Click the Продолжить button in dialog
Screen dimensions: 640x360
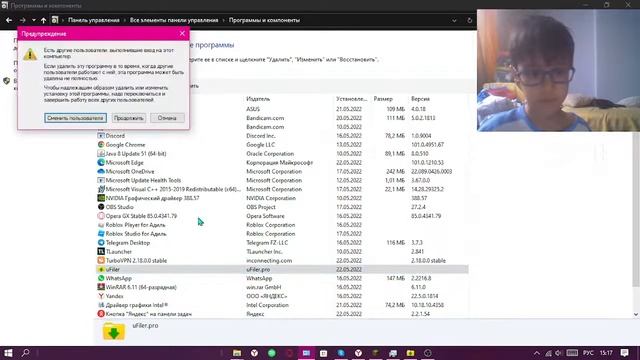[x=129, y=118]
